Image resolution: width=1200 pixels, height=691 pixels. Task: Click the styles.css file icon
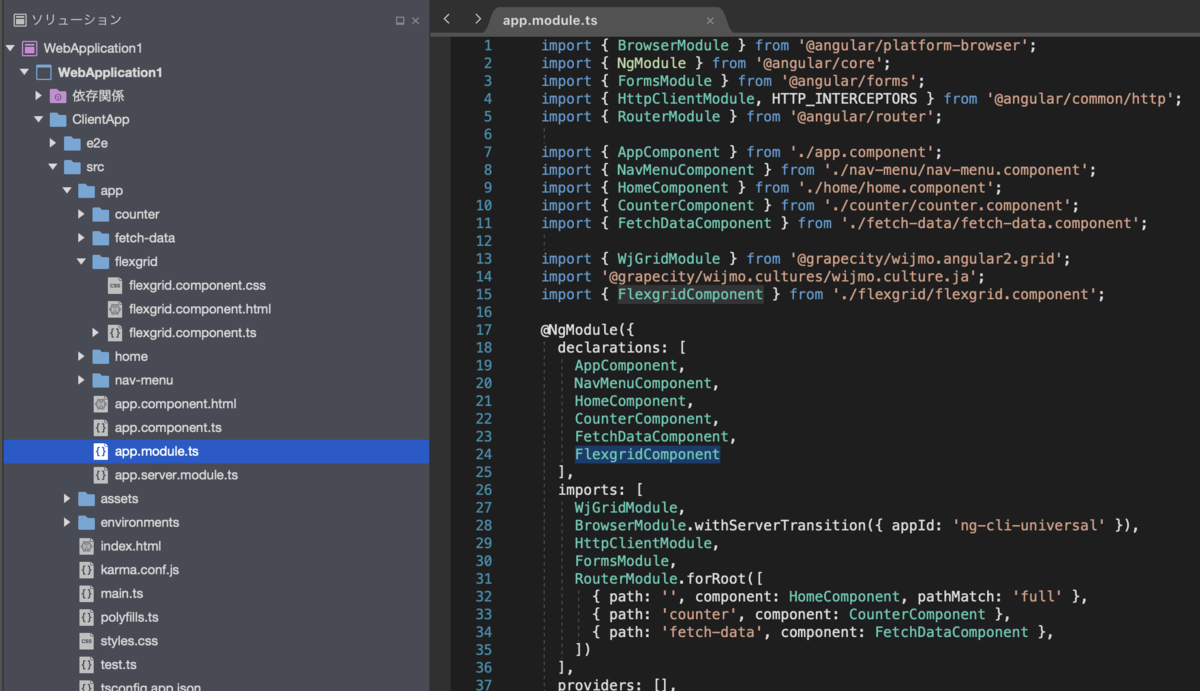86,641
